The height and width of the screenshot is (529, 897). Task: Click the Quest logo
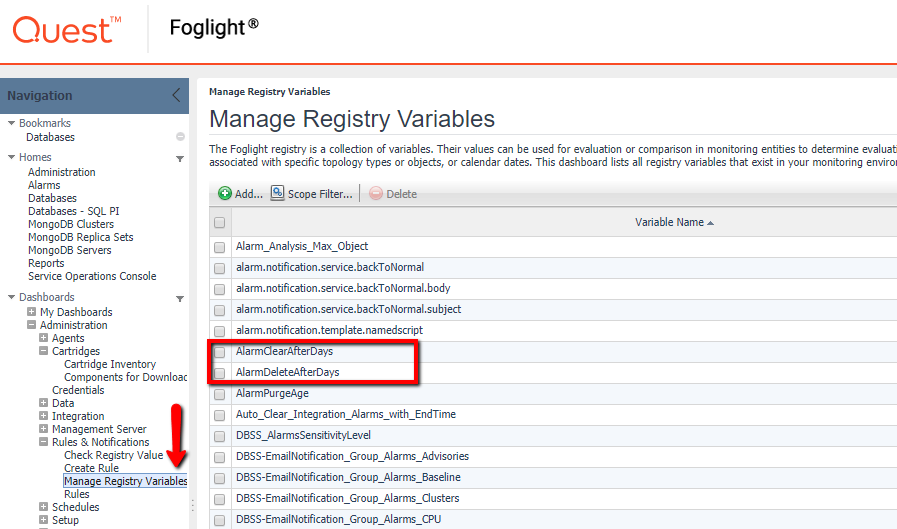coord(67,30)
